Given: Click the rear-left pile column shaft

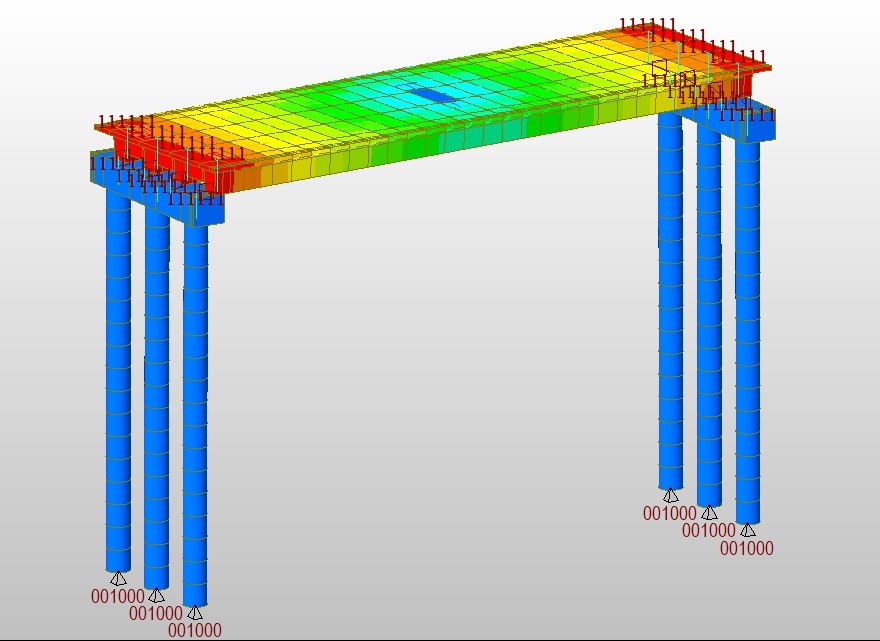Looking at the screenshot, I should pos(118,380).
